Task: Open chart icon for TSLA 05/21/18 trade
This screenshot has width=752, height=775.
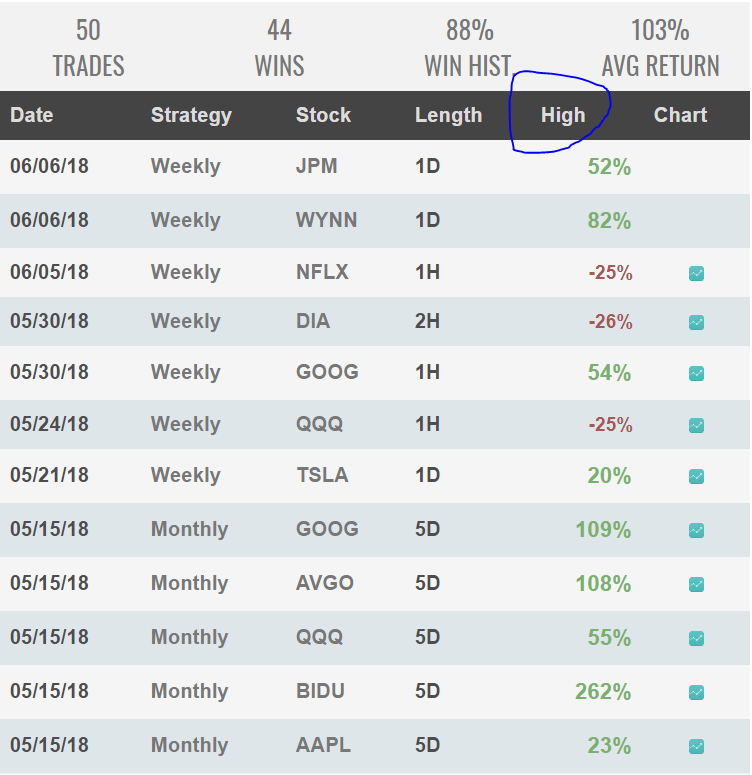Action: [x=696, y=476]
